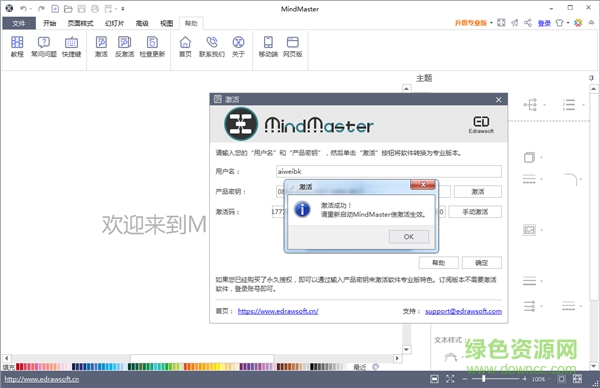Image resolution: width=600 pixels, height=388 pixels.
Task: Click the share icon in top right
Action: (x=528, y=23)
